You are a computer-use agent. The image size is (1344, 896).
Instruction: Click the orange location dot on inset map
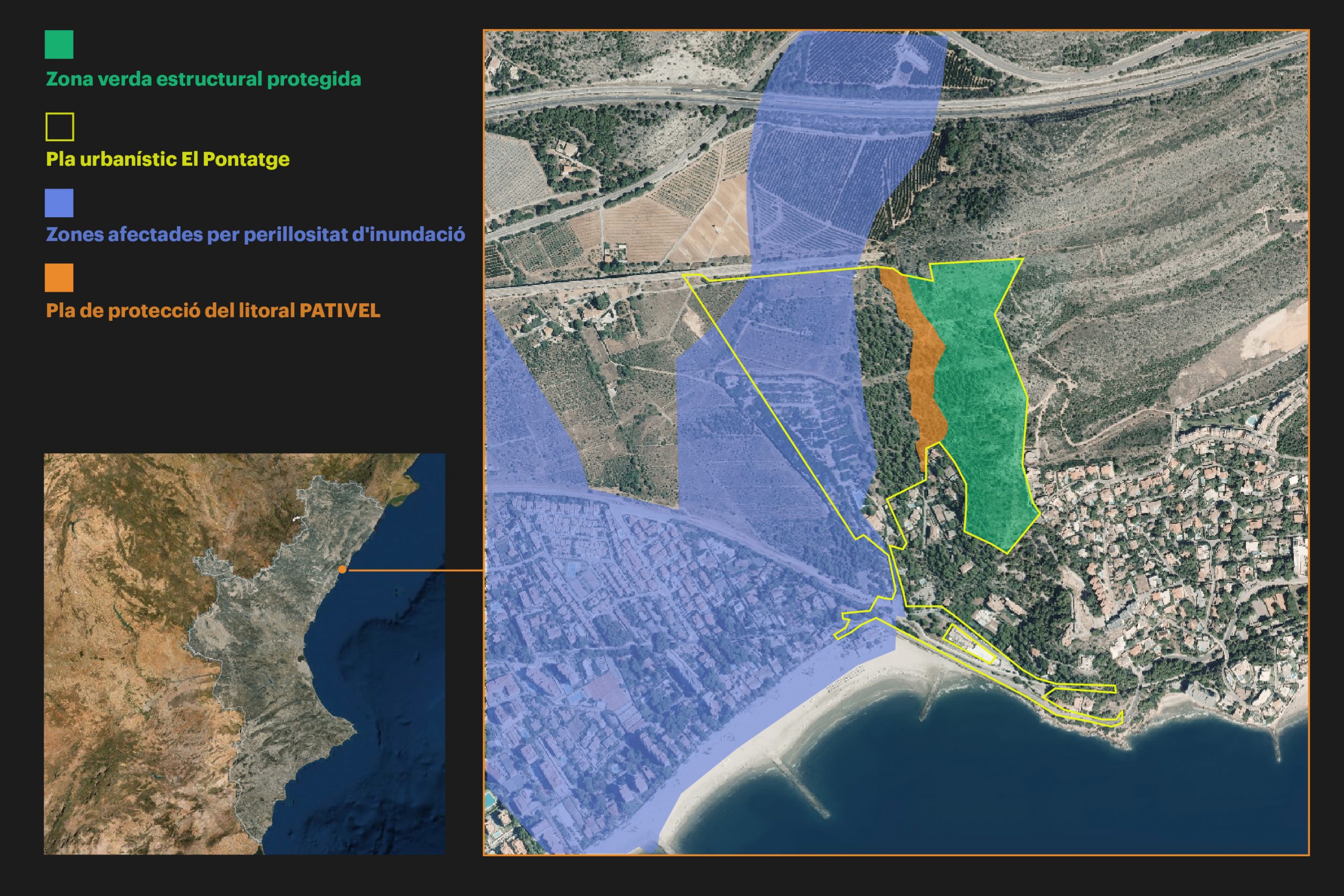click(x=342, y=569)
